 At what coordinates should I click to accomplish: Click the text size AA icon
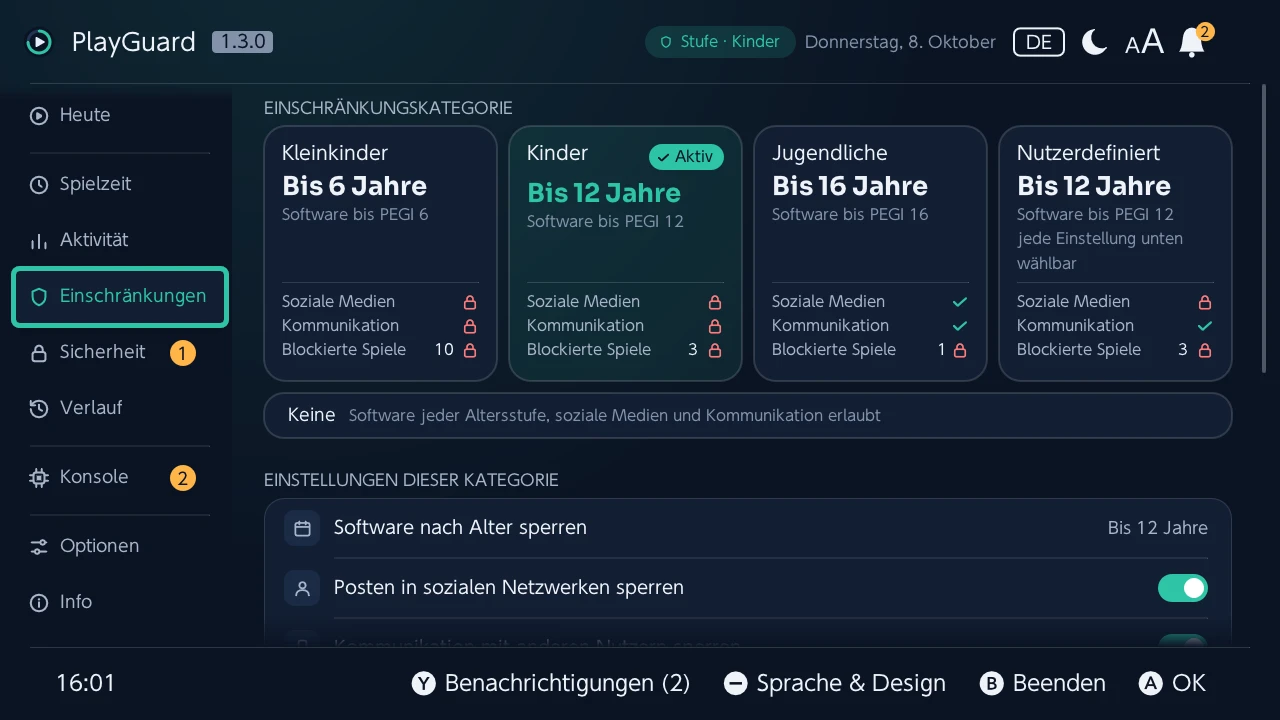(1144, 42)
